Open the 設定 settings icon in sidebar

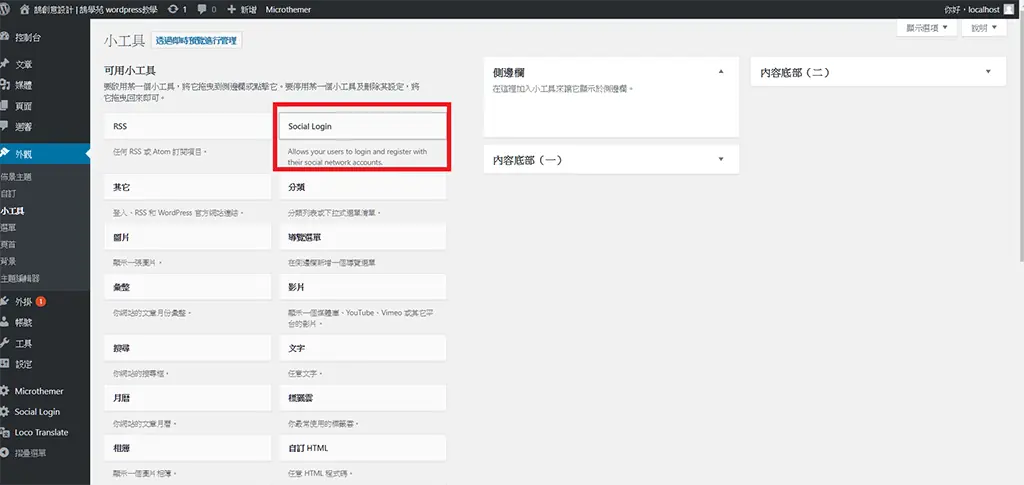point(5,364)
